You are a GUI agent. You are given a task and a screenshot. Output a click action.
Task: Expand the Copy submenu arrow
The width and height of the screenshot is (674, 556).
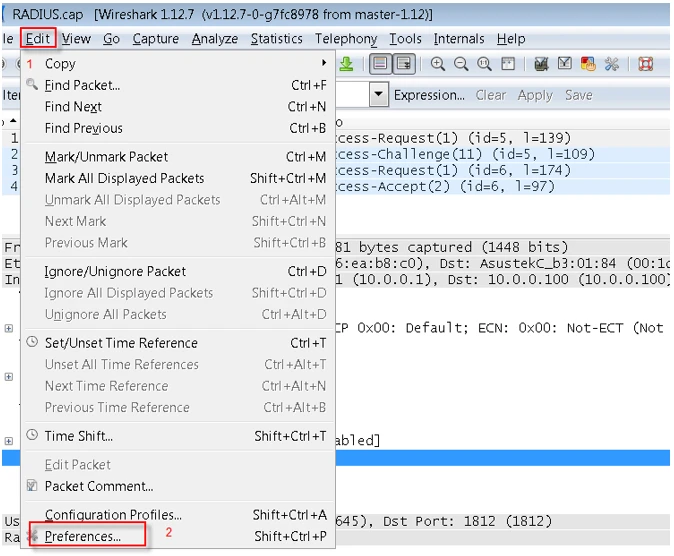click(x=323, y=63)
